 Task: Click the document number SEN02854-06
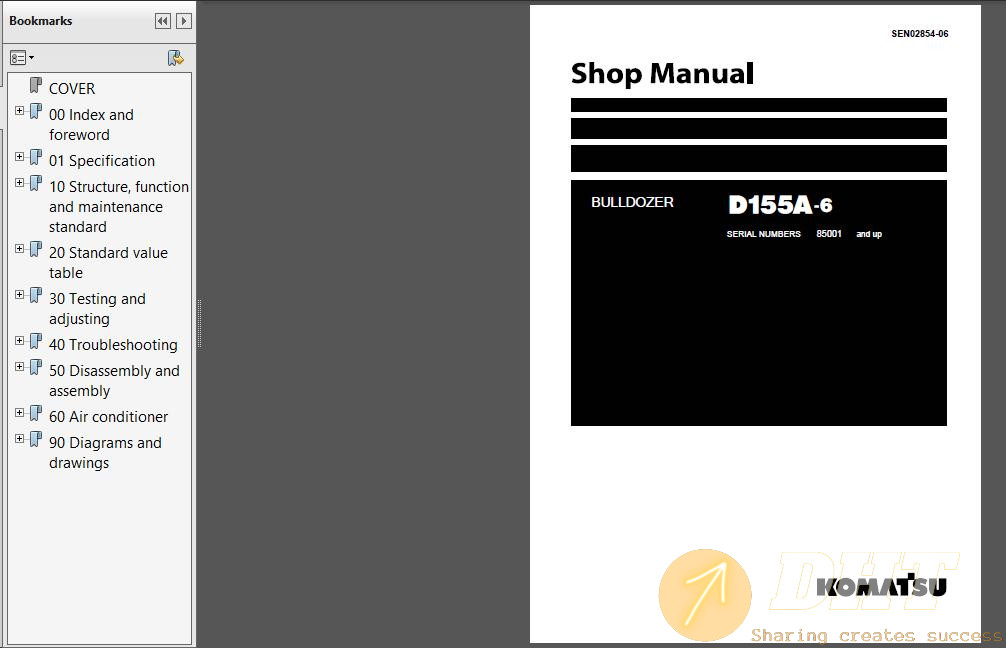pyautogui.click(x=919, y=33)
